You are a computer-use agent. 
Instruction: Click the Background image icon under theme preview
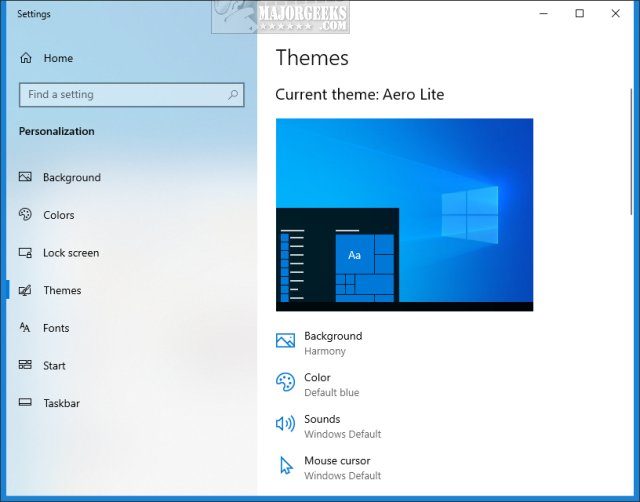[285, 340]
